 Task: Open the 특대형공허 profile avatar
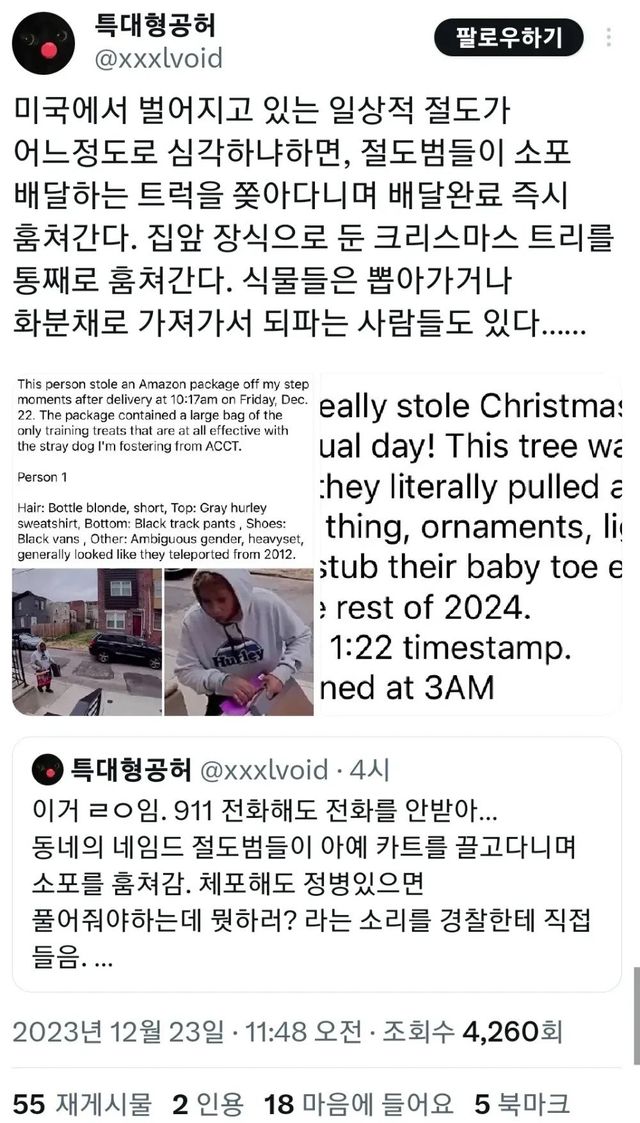(43, 43)
